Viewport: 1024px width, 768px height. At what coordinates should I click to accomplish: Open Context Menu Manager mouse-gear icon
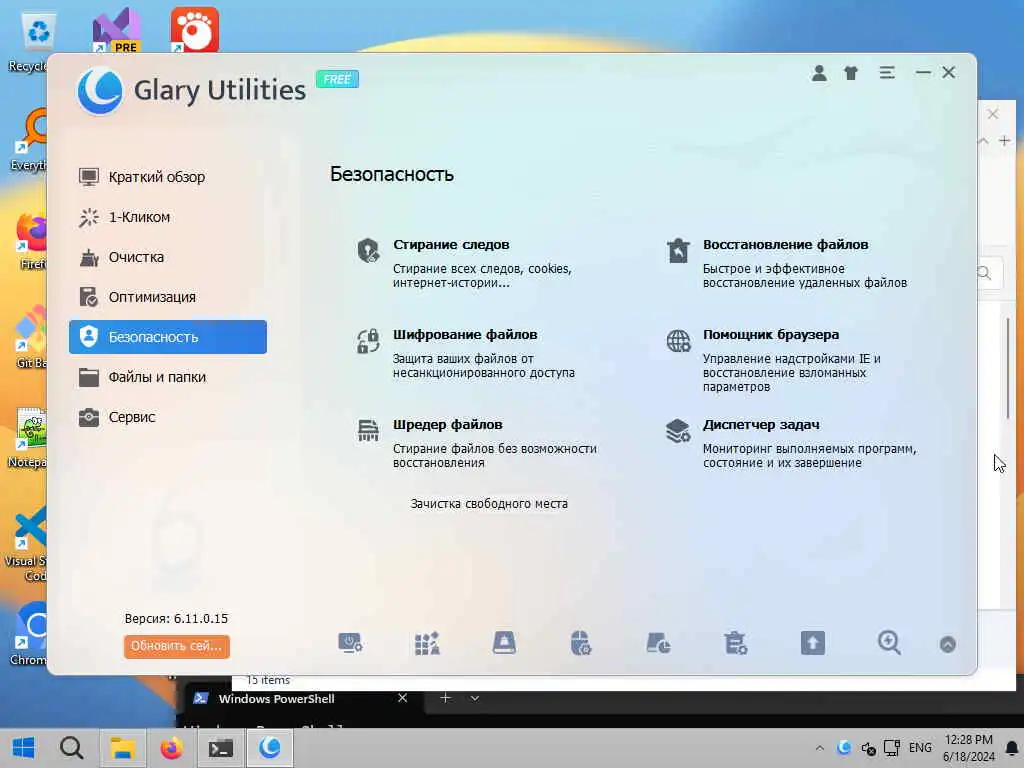point(581,643)
